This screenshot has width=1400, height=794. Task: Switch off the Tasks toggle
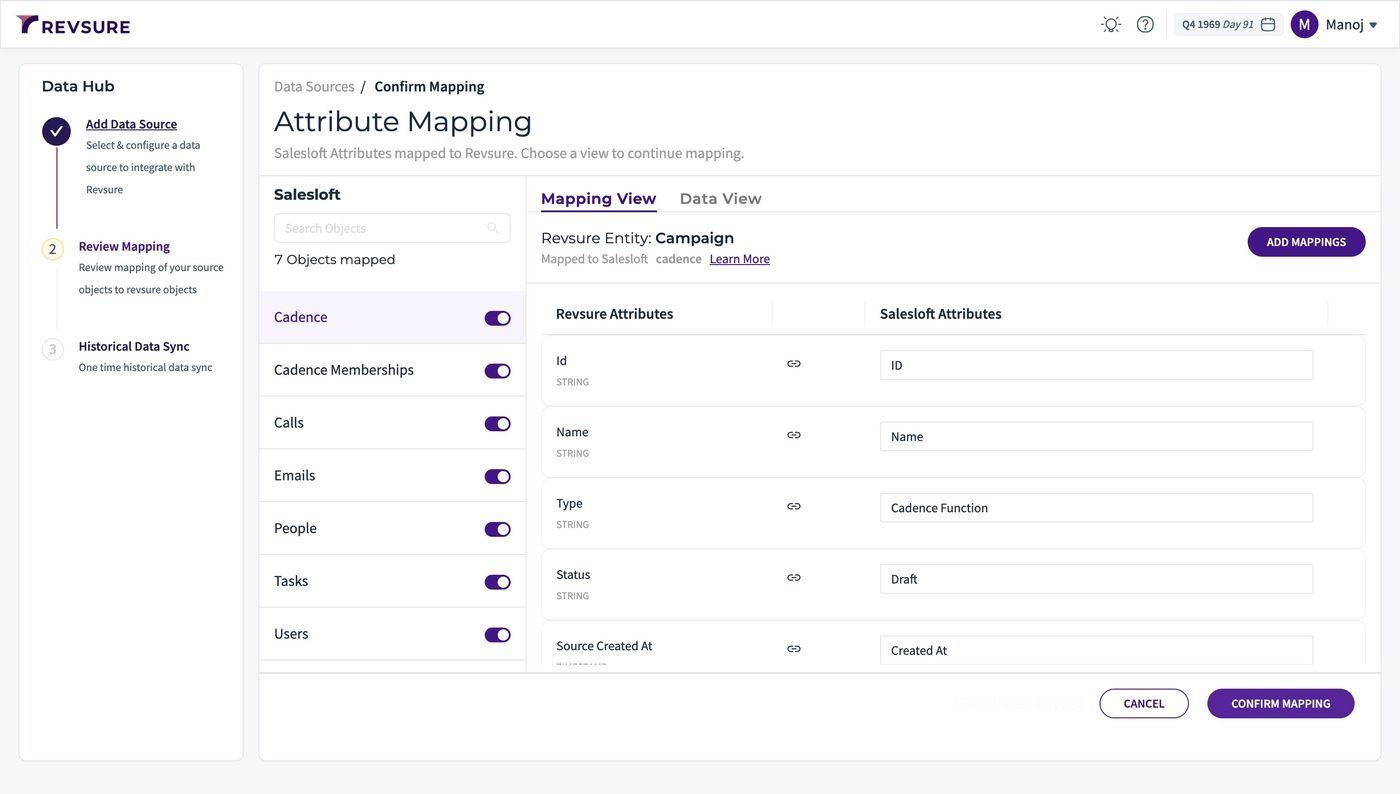[x=498, y=582]
